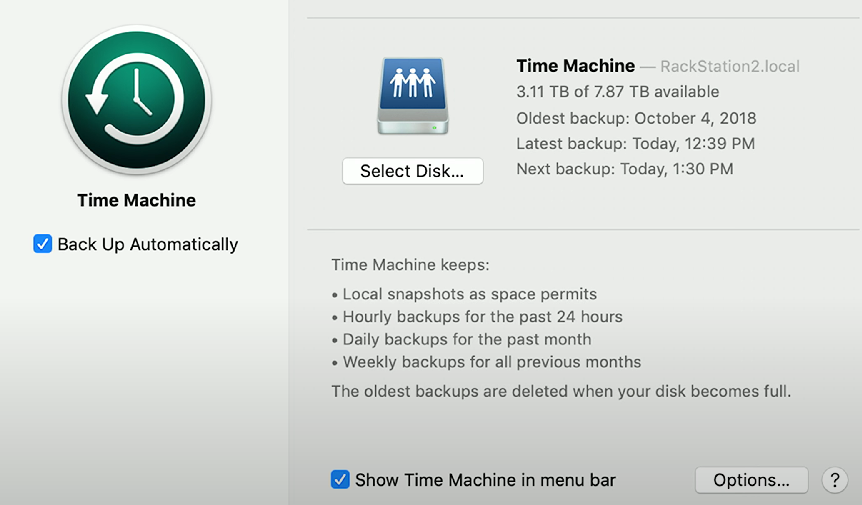
Task: Click the Latest backup Today 12:39 PM line
Action: point(636,143)
